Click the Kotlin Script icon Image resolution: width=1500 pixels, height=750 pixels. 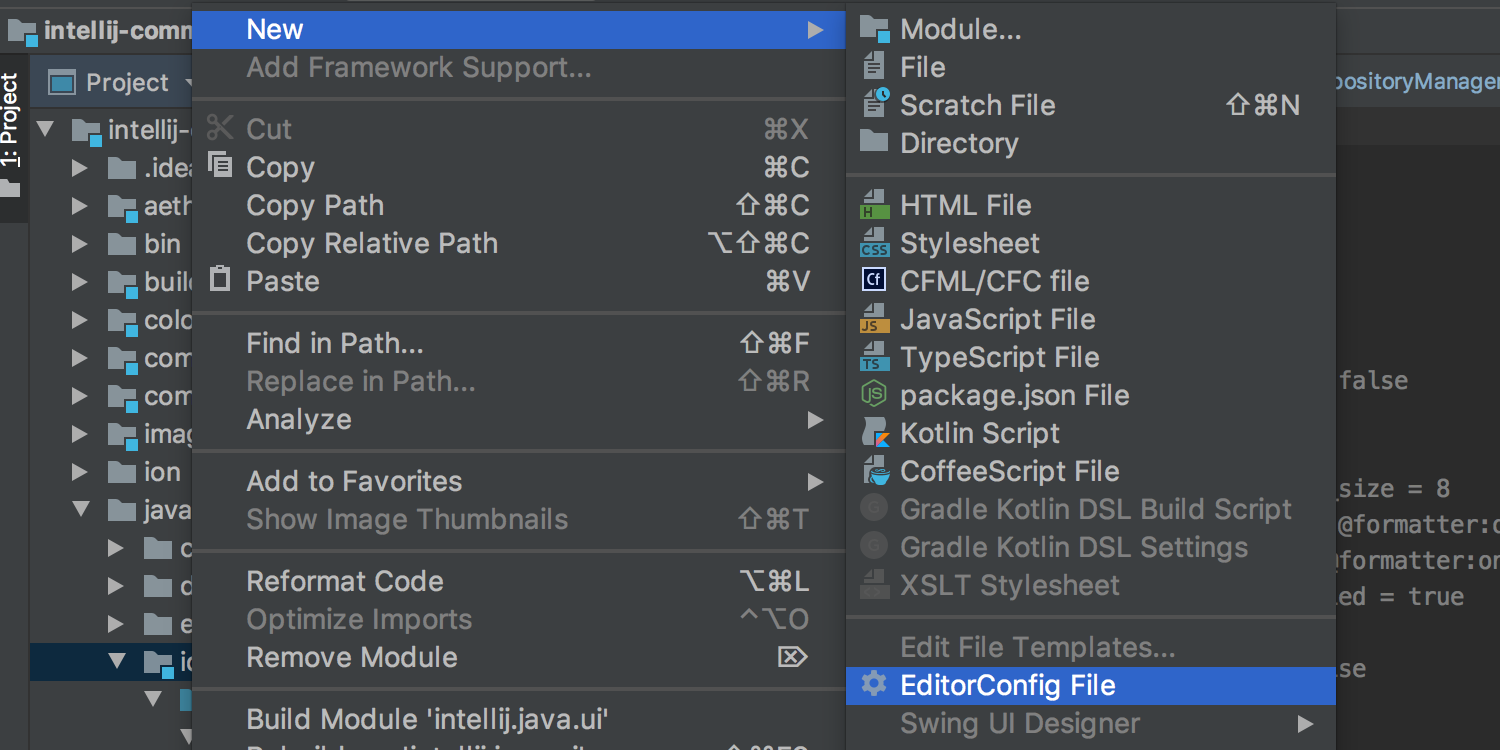[x=874, y=433]
